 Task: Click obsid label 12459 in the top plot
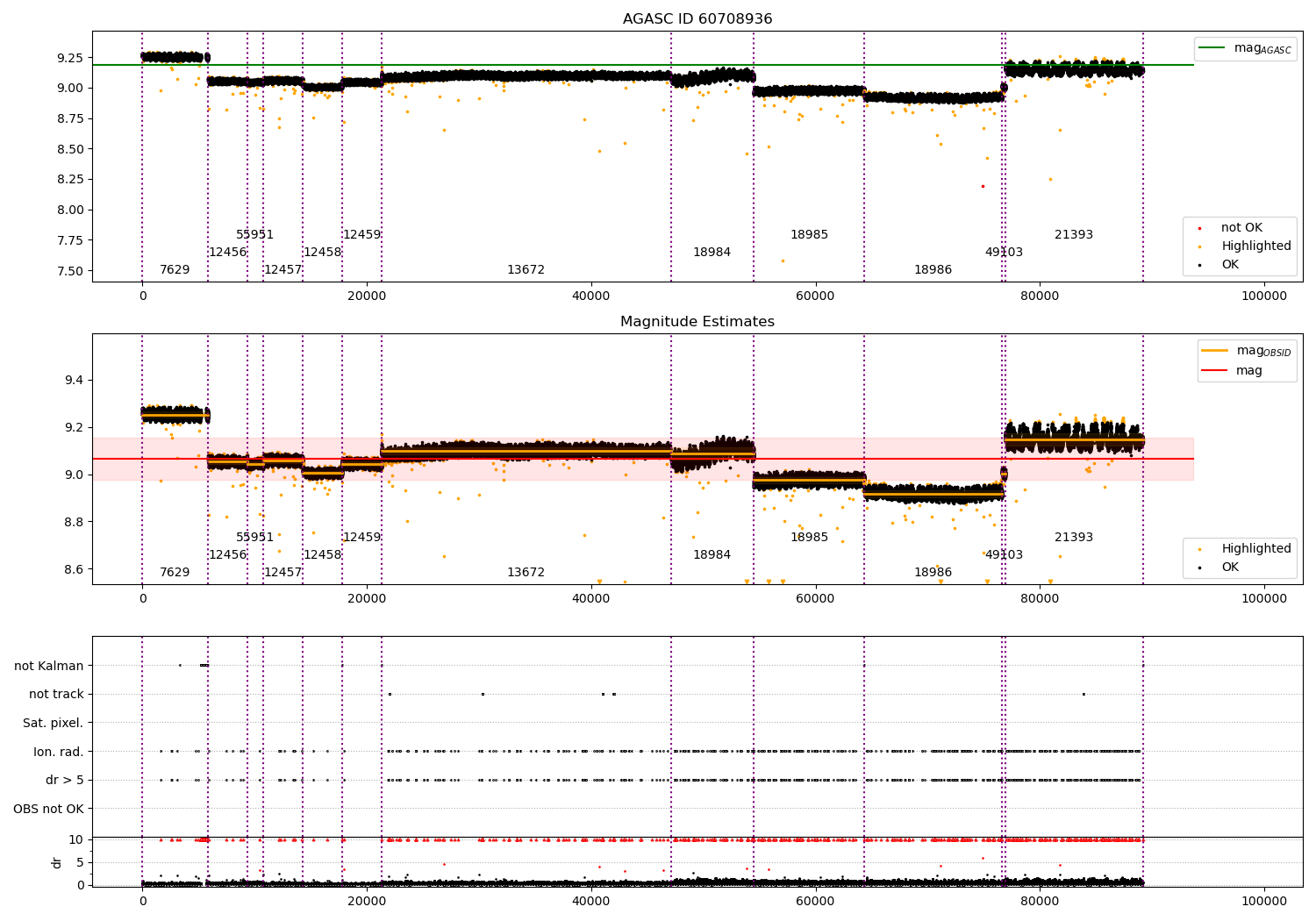[362, 235]
